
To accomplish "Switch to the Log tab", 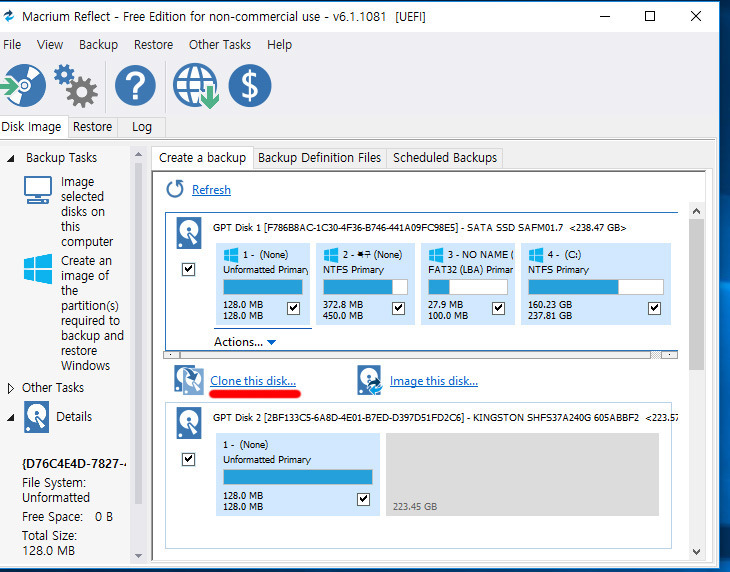I will [x=142, y=127].
